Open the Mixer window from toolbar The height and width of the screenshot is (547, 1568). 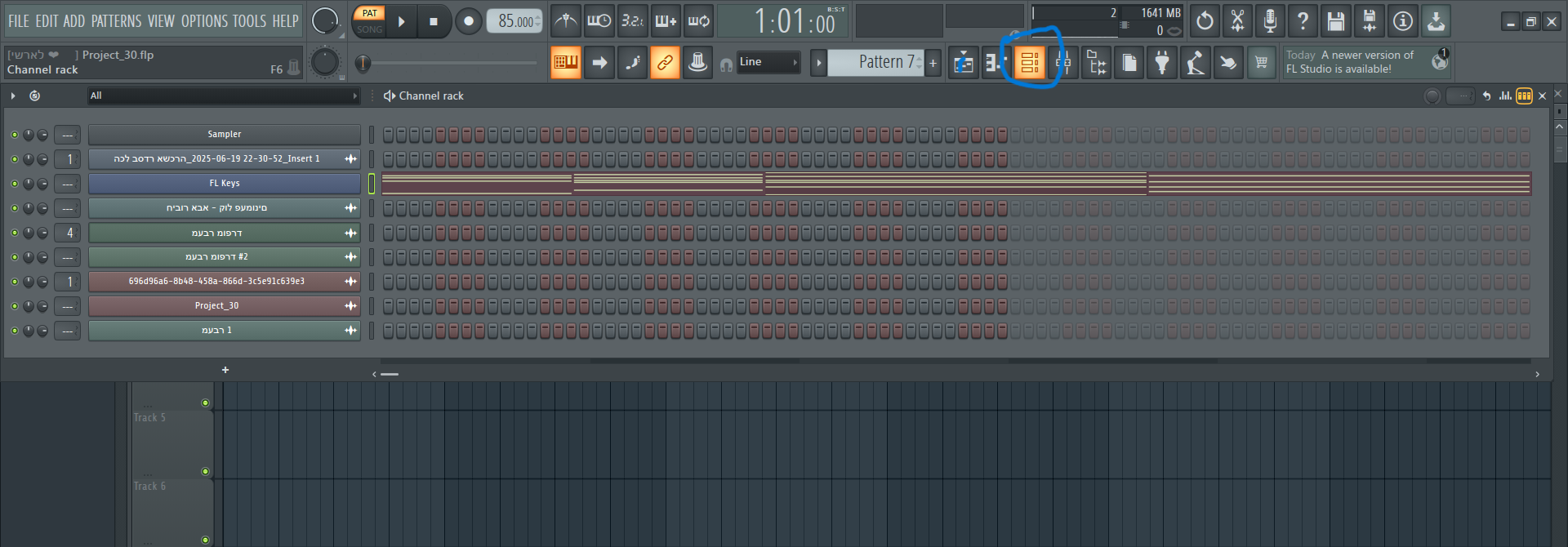pos(1063,63)
